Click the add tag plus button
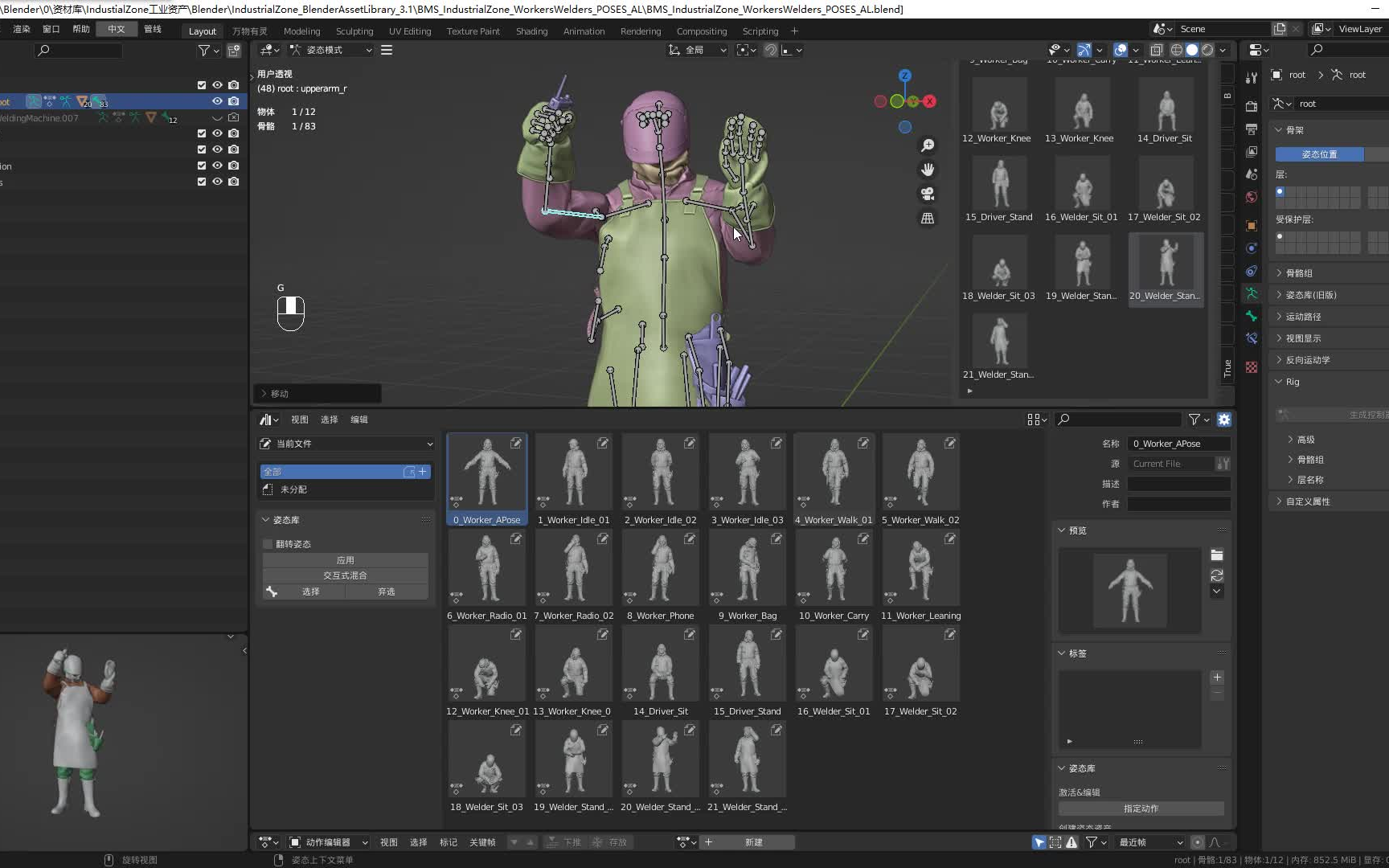The height and width of the screenshot is (868, 1389). tap(1217, 678)
